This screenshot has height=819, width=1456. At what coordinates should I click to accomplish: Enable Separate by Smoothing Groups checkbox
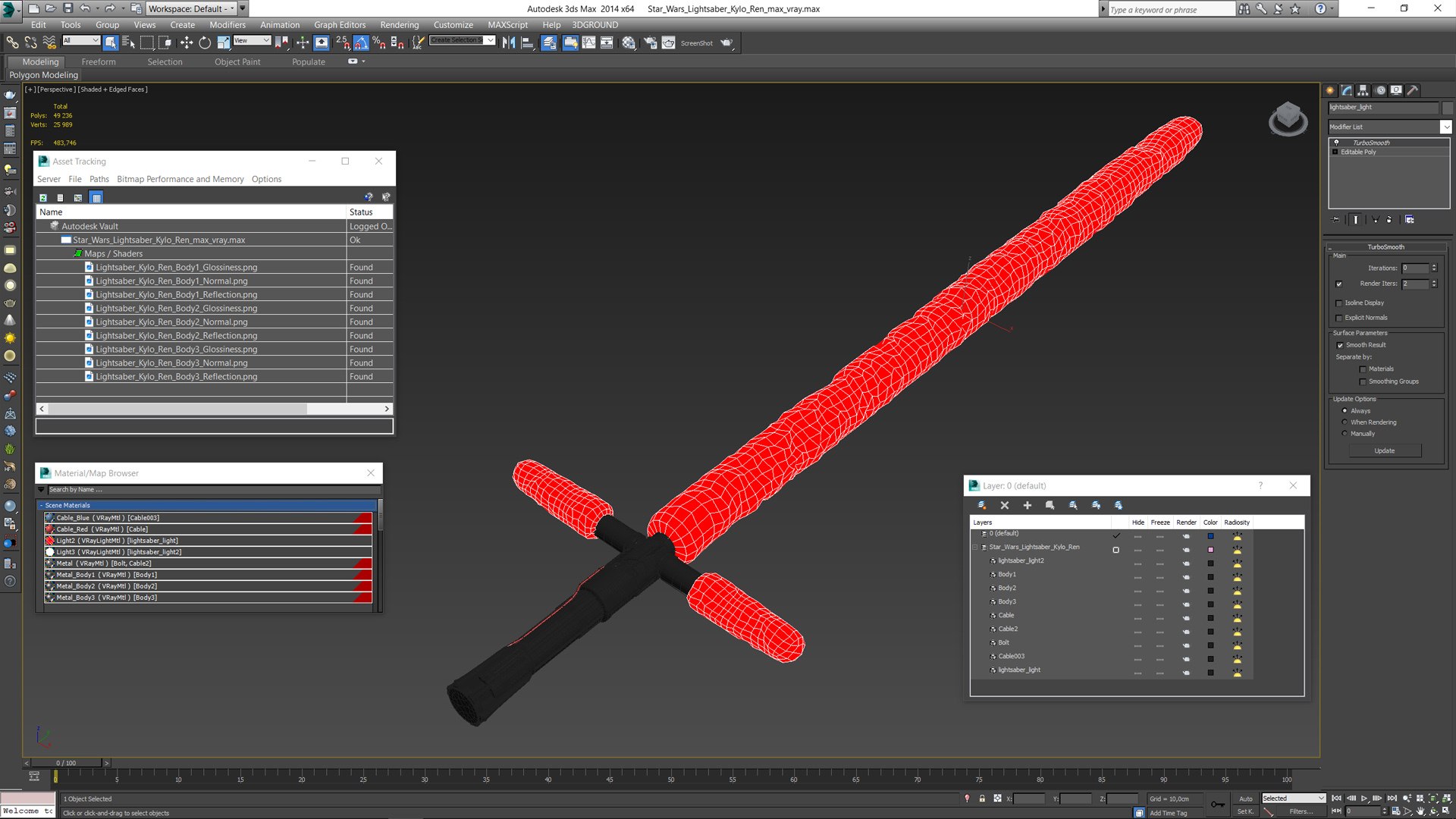pos(1363,382)
